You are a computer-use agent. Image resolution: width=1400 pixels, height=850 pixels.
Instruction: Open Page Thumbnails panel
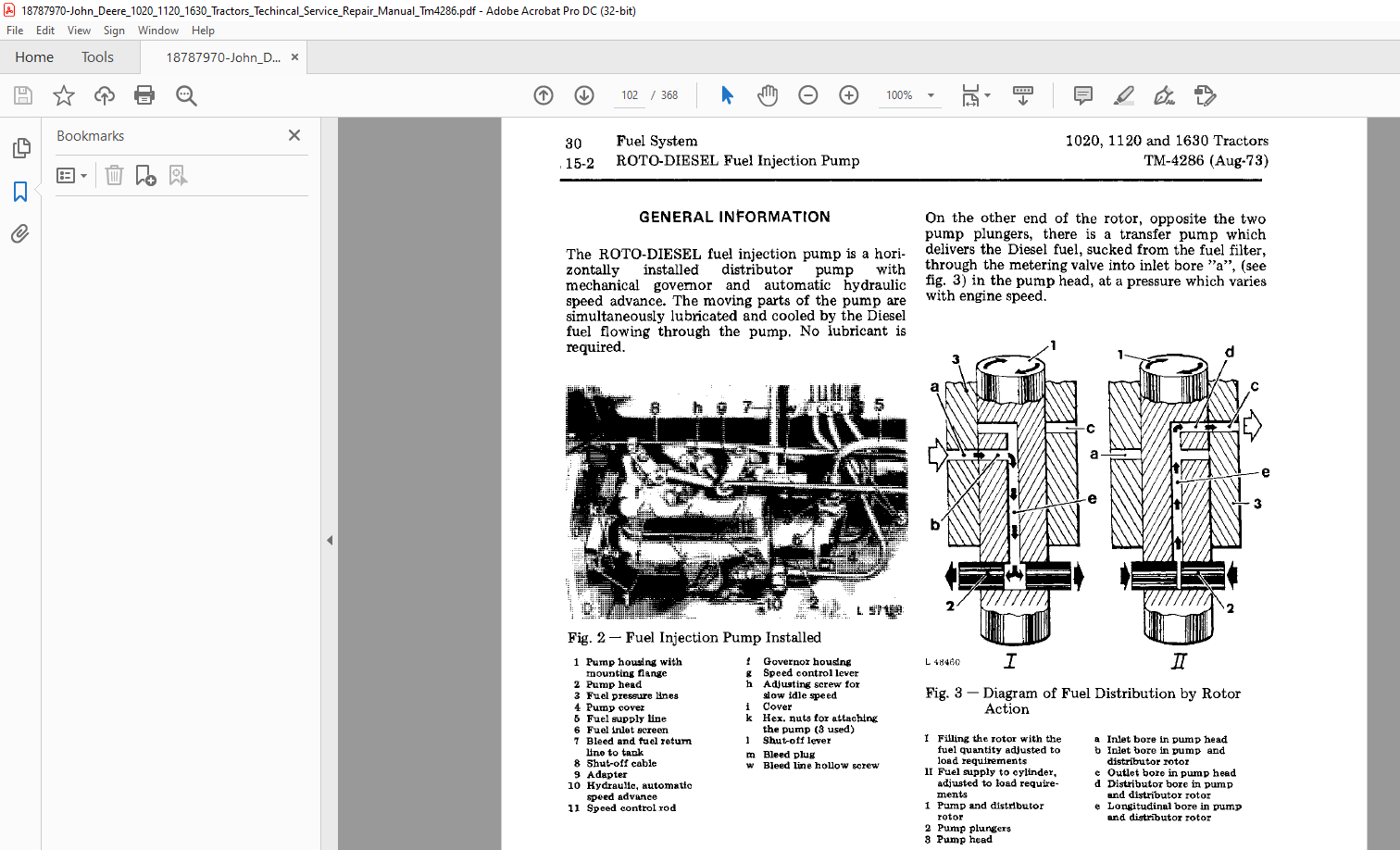(20, 148)
